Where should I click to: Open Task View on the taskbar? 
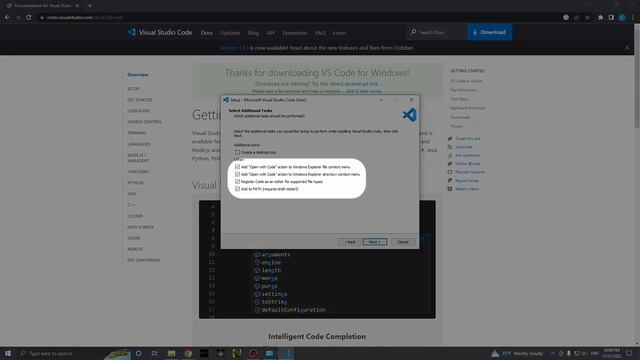[154, 353]
